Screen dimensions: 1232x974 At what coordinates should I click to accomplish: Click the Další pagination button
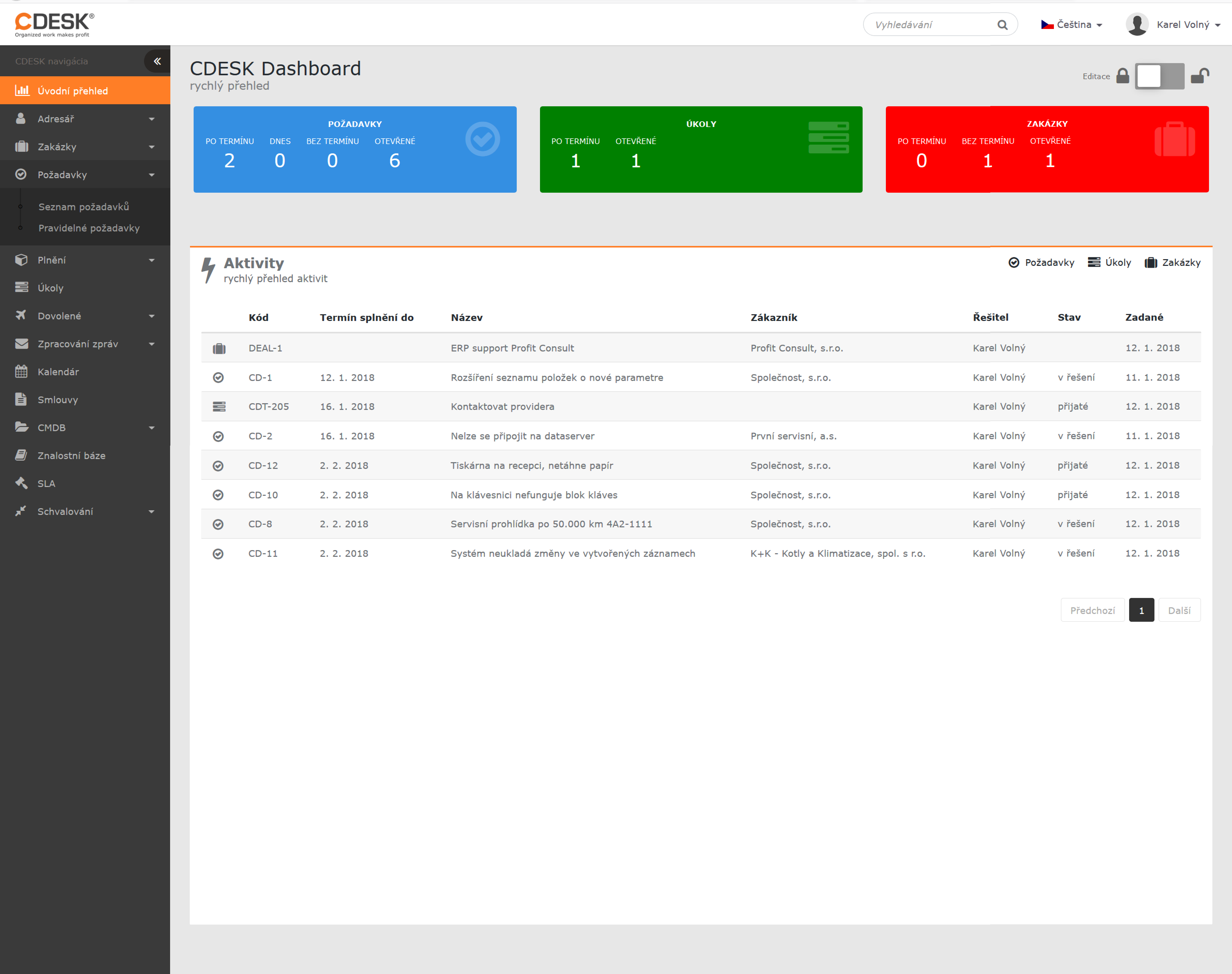[1179, 610]
